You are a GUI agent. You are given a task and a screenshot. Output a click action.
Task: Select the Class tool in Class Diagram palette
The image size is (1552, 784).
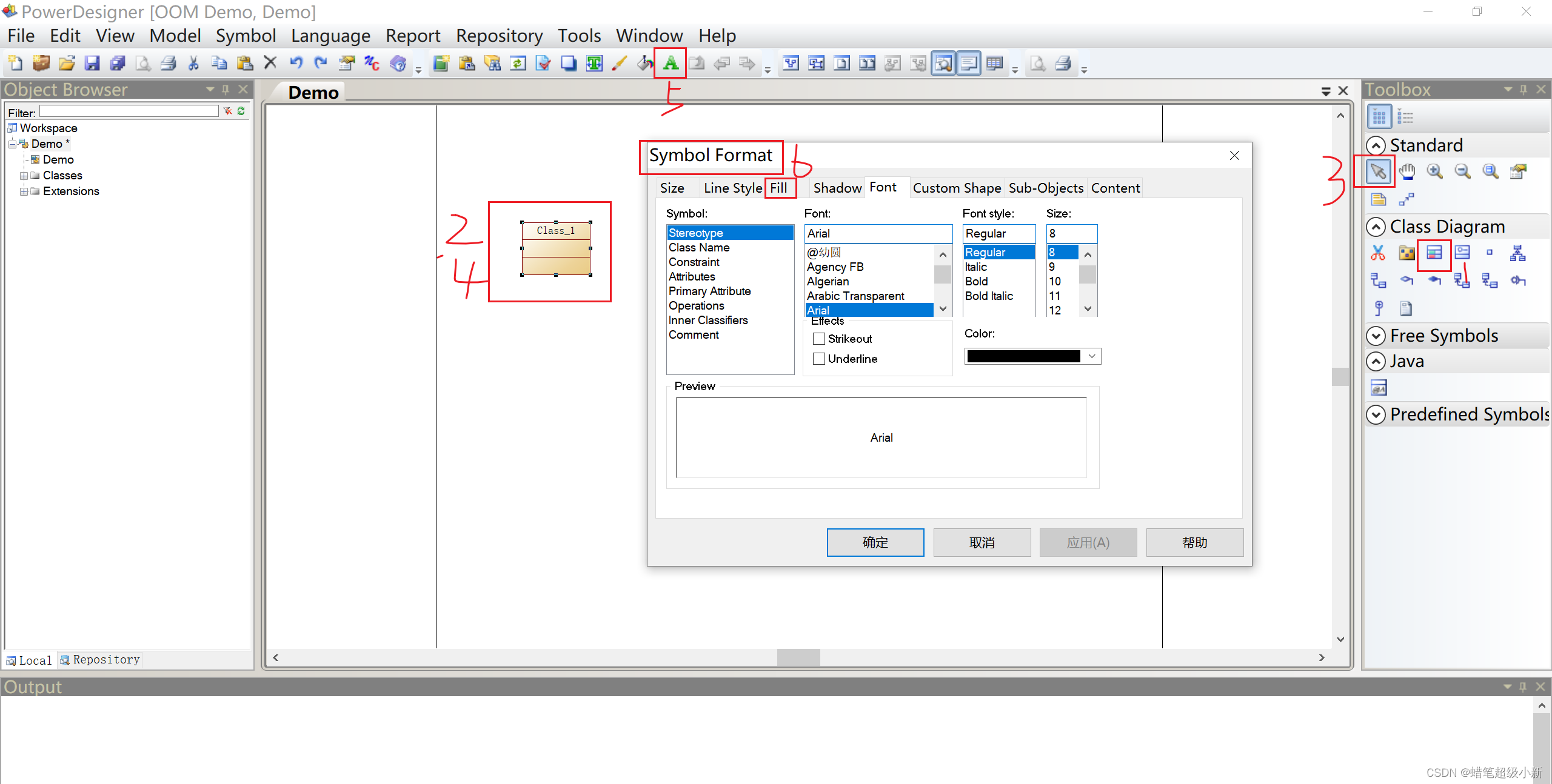(1434, 254)
